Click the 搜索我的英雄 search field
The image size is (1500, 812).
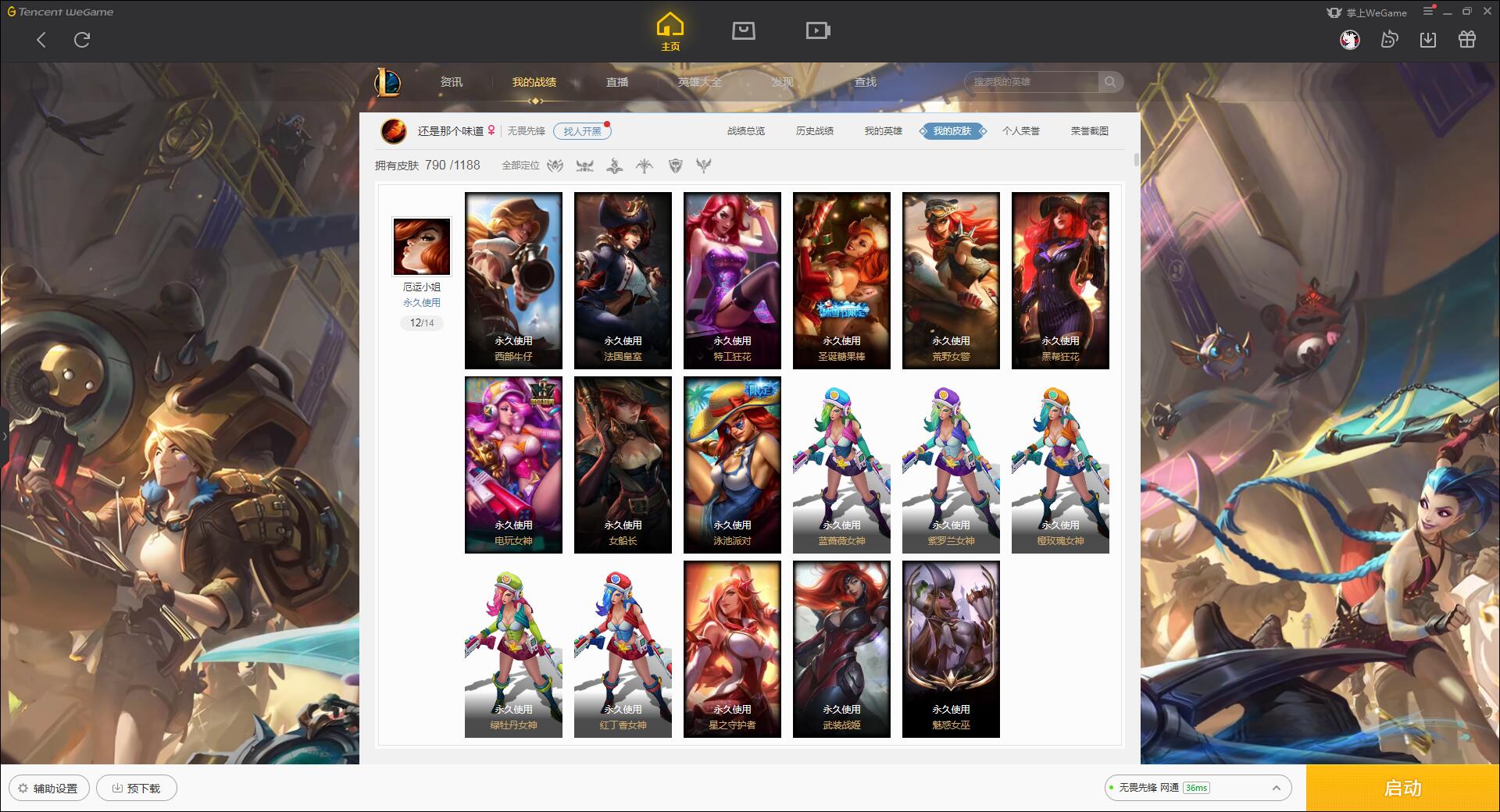(x=1032, y=82)
